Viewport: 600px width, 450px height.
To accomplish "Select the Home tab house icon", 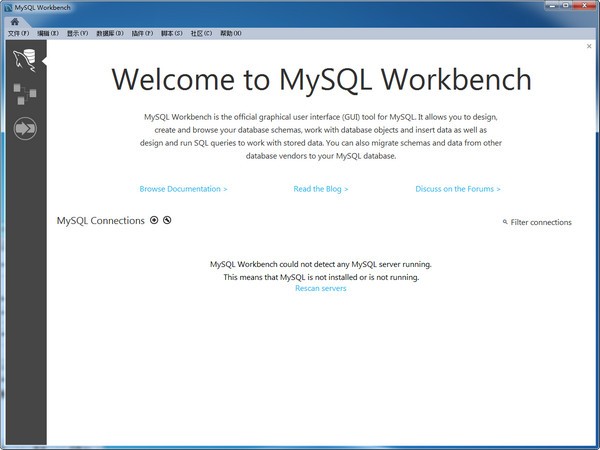I will coord(15,22).
